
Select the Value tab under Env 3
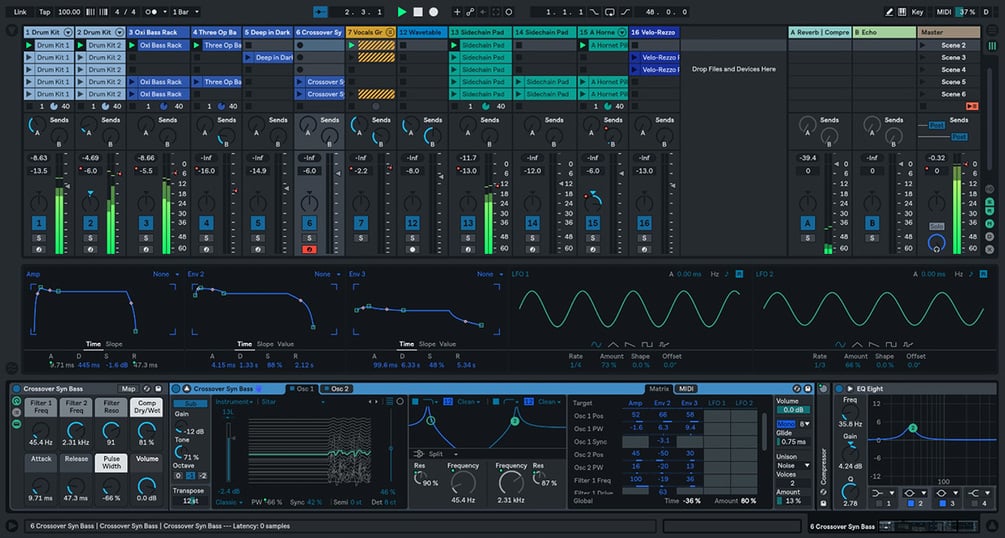[x=447, y=344]
